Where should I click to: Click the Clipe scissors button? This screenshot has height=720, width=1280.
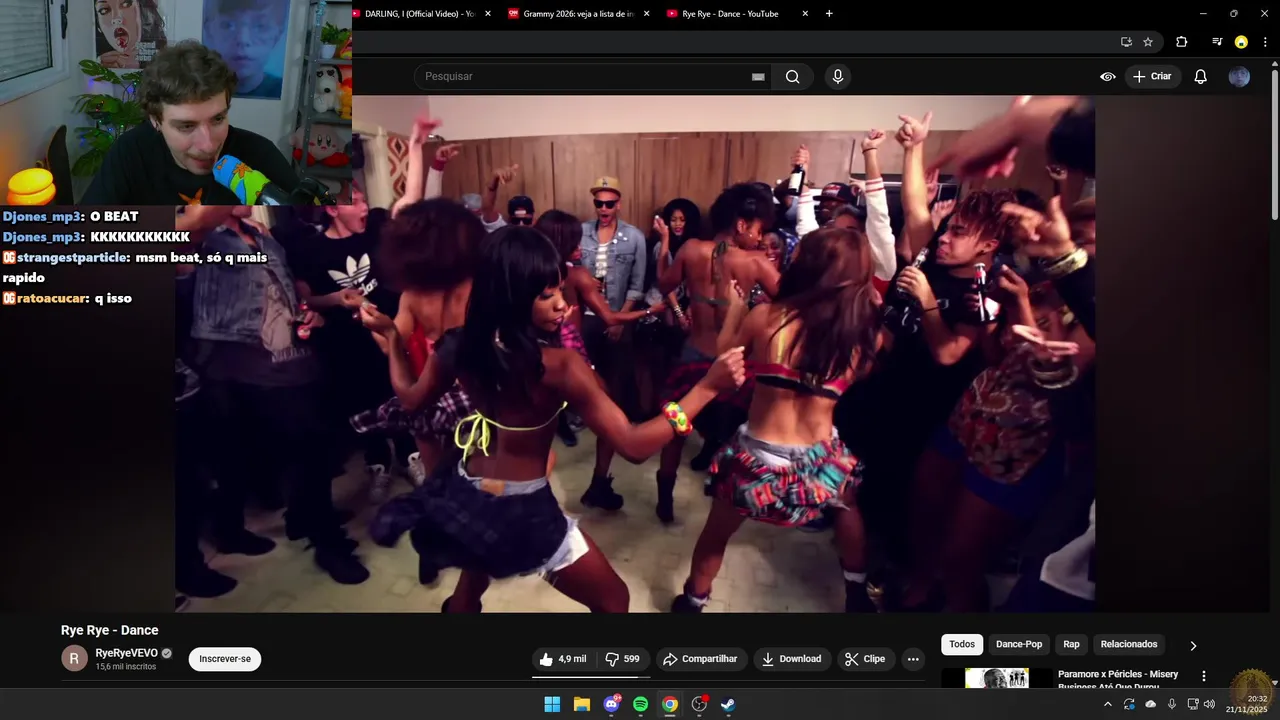(865, 659)
